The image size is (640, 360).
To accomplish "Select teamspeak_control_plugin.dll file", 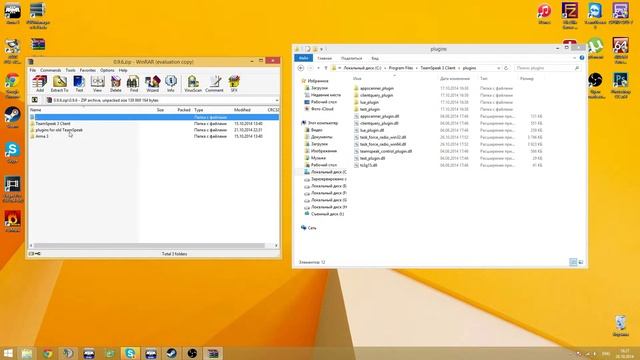I will coord(386,151).
